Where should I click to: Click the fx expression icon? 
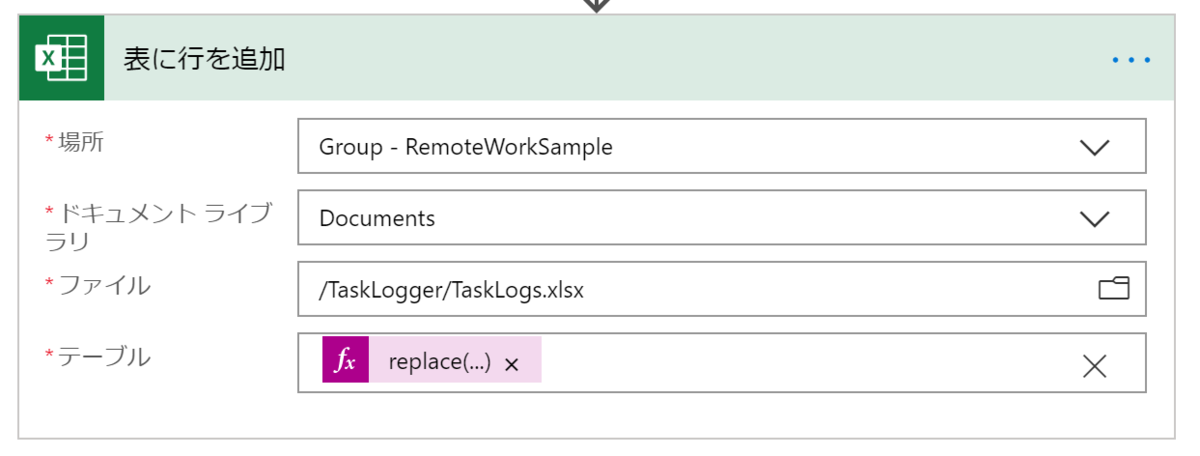pyautogui.click(x=345, y=360)
